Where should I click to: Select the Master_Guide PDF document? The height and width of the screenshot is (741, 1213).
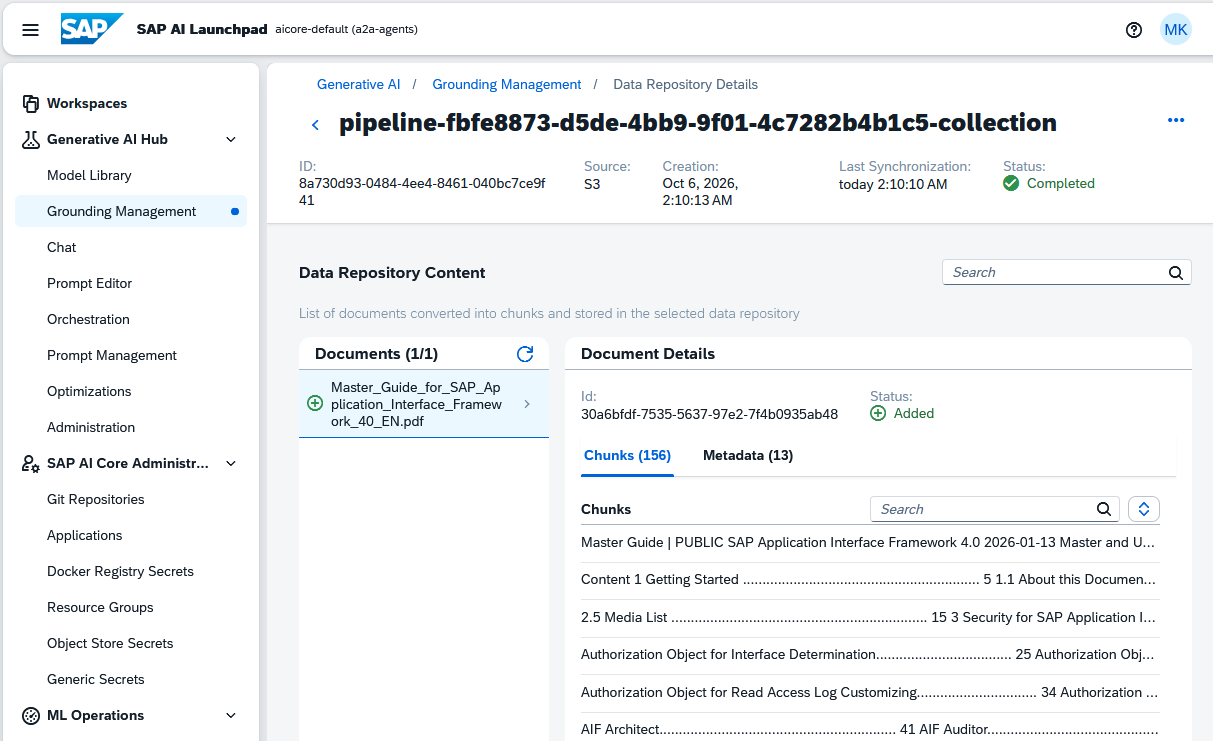[424, 404]
